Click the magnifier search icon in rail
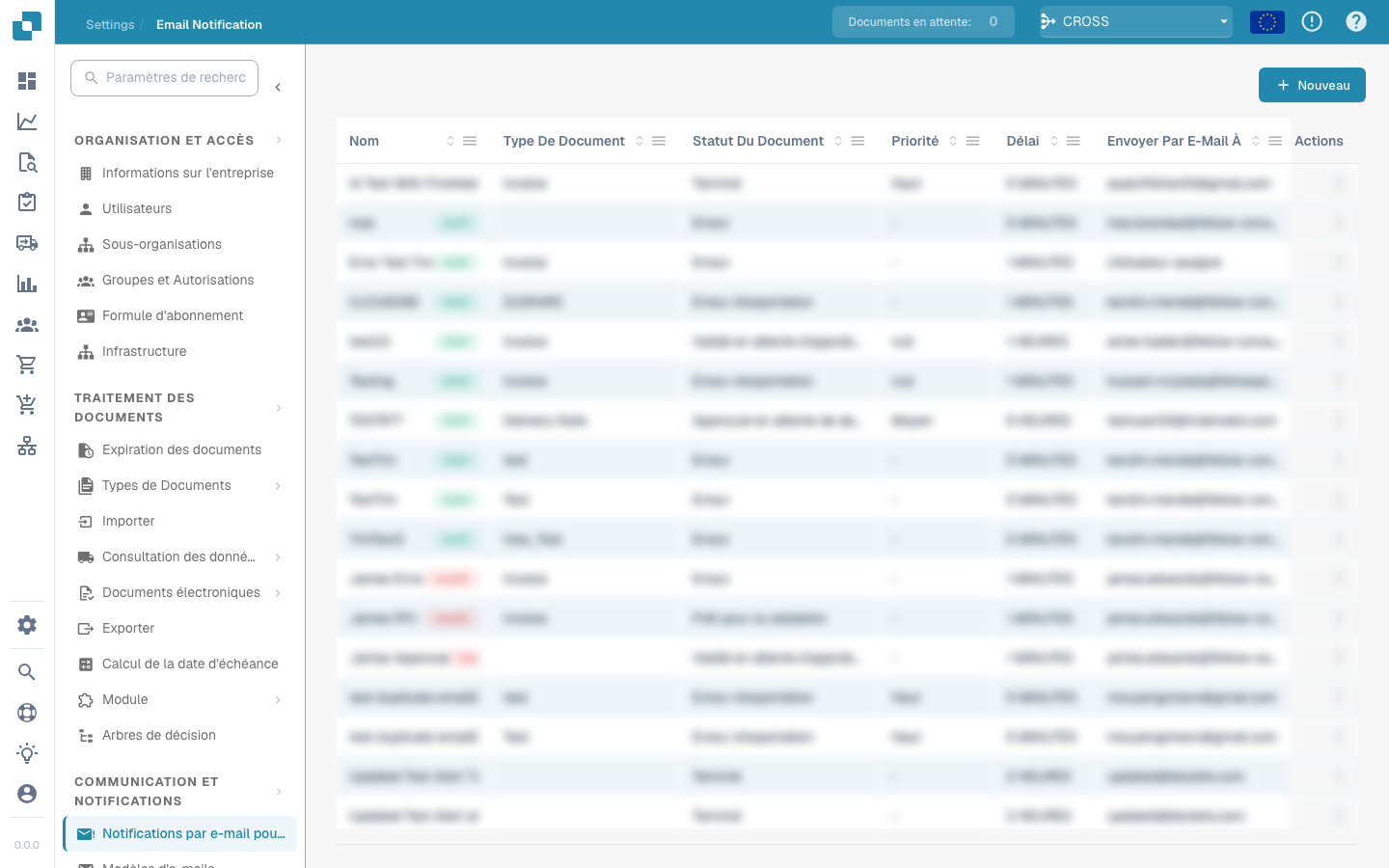This screenshot has height=868, width=1389. click(27, 672)
